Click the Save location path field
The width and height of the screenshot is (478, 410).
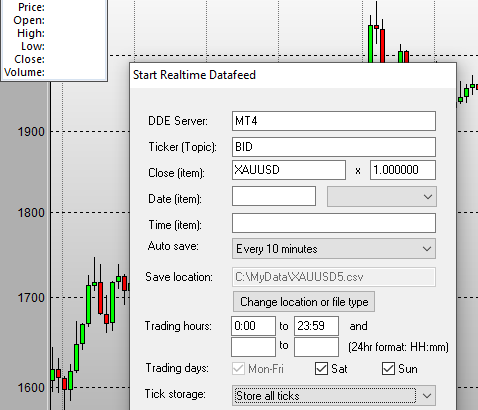tap(334, 277)
